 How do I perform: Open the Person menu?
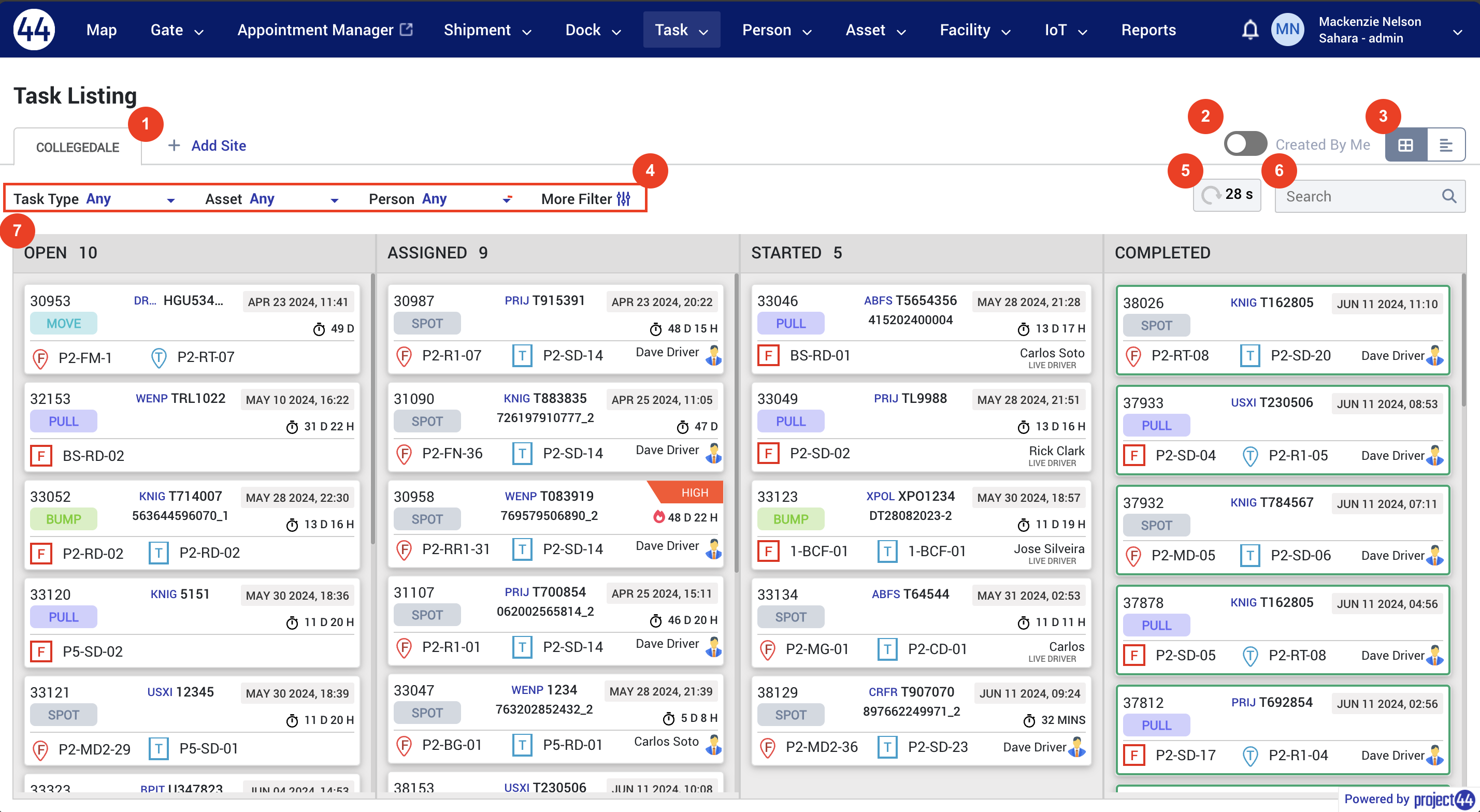point(777,30)
